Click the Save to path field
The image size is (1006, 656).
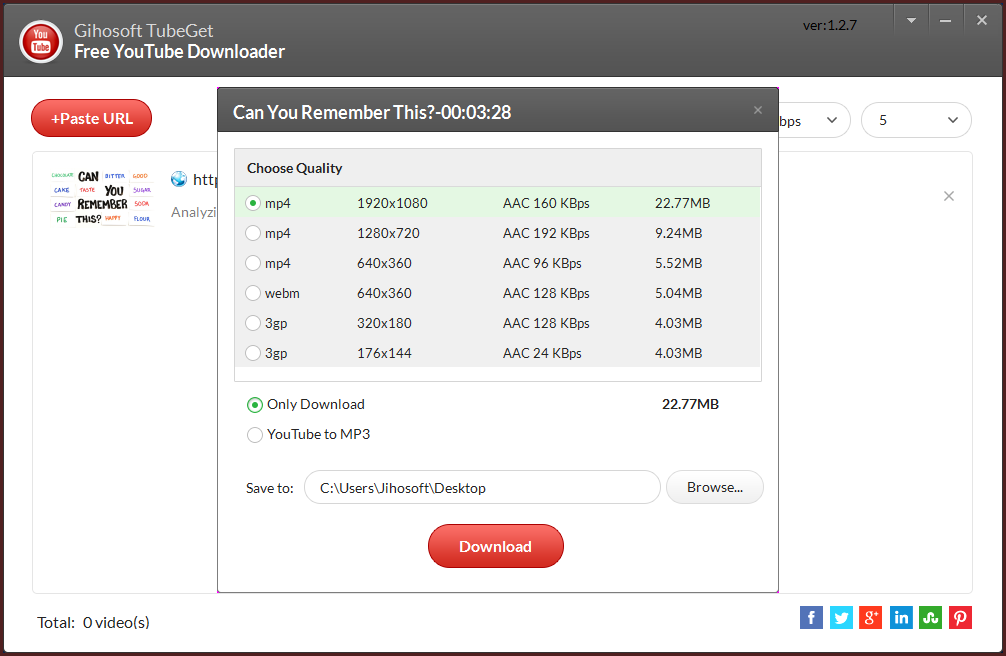tap(482, 488)
